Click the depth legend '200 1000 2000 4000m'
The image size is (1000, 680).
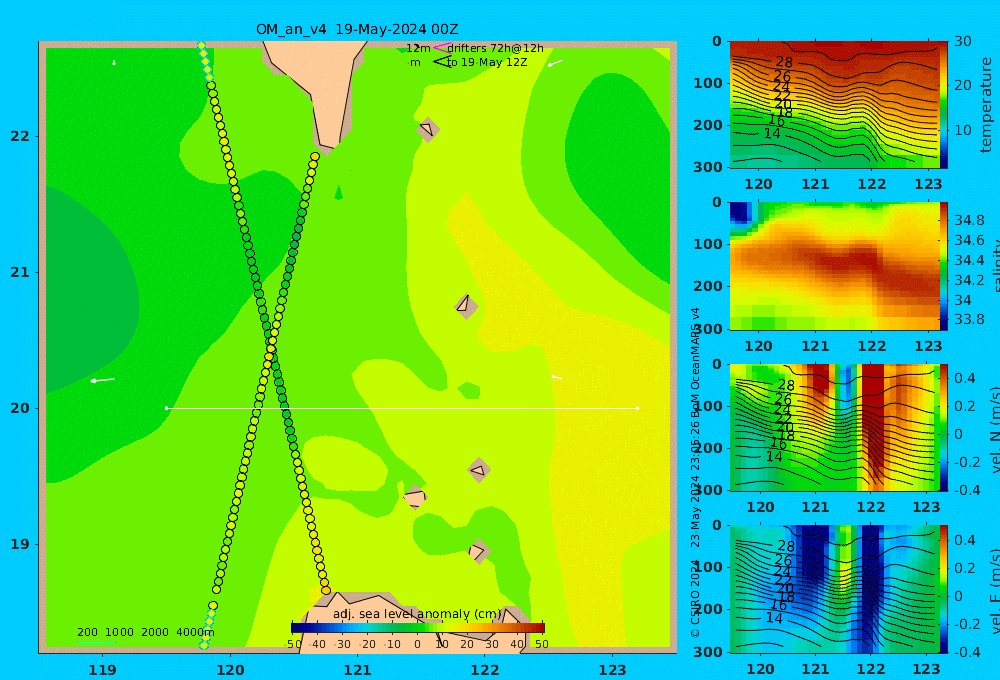click(x=145, y=632)
